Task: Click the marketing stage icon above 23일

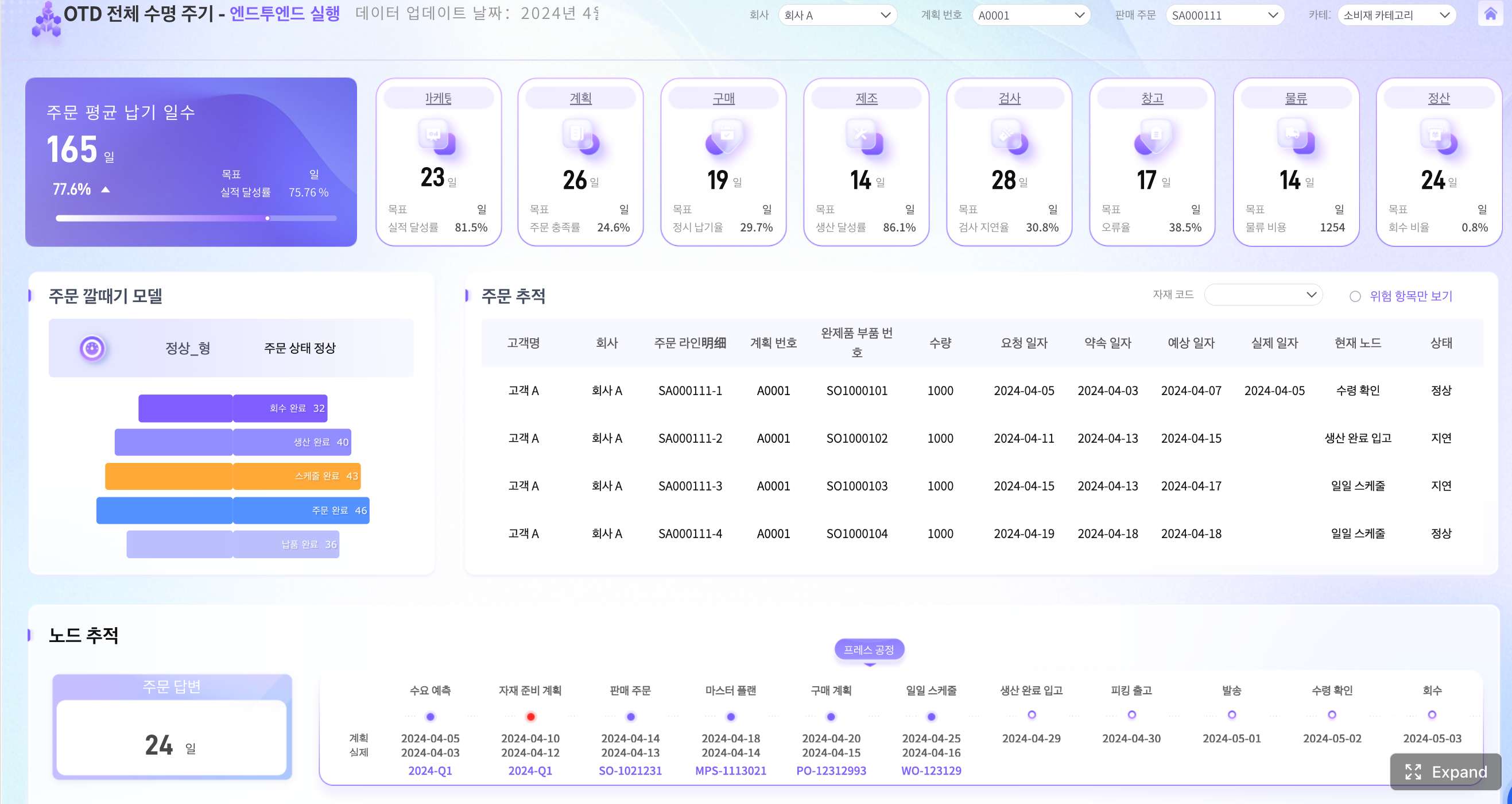Action: pyautogui.click(x=437, y=137)
